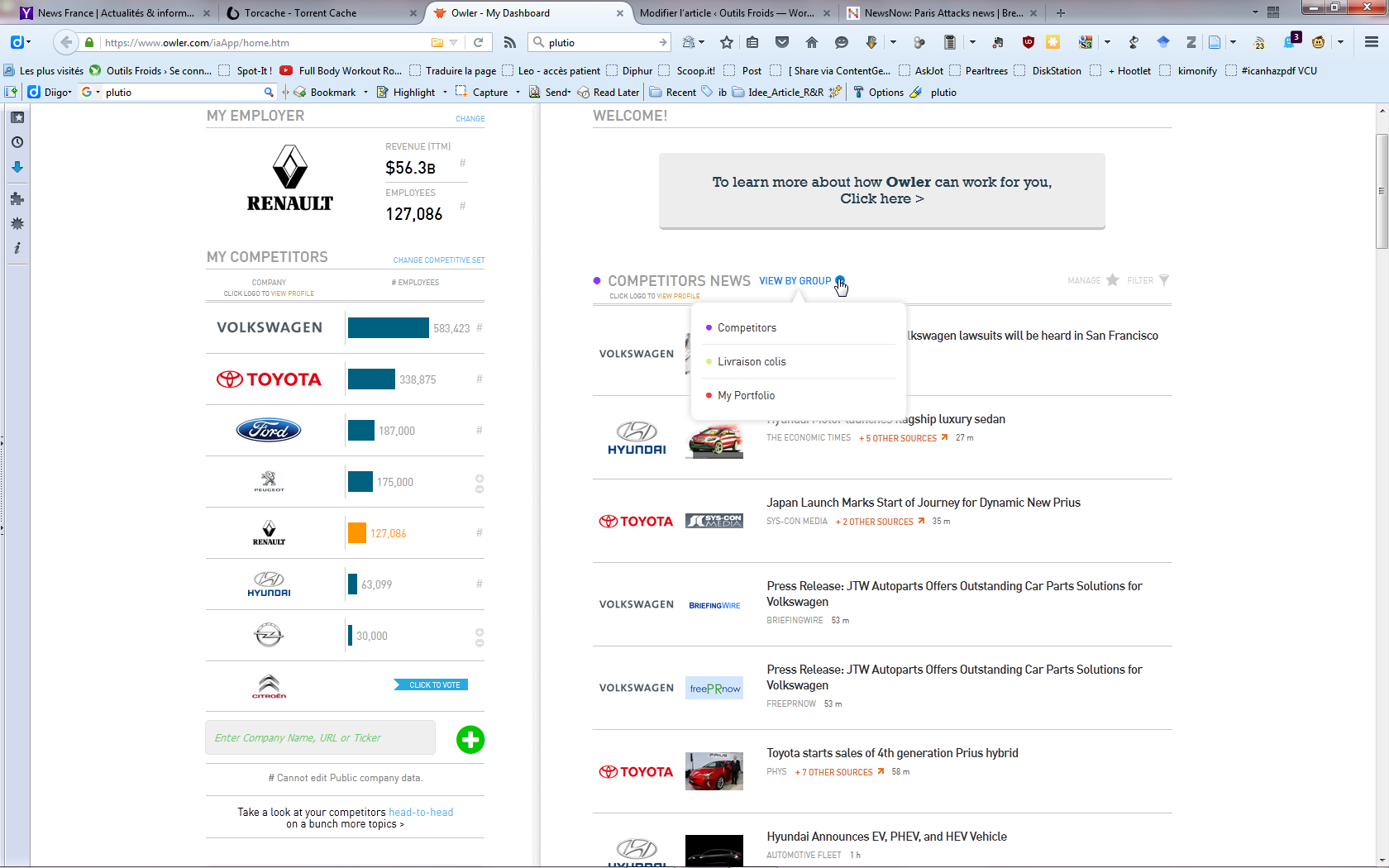The width and height of the screenshot is (1389, 868).
Task: Click the Filter funnel icon
Action: click(x=1164, y=280)
